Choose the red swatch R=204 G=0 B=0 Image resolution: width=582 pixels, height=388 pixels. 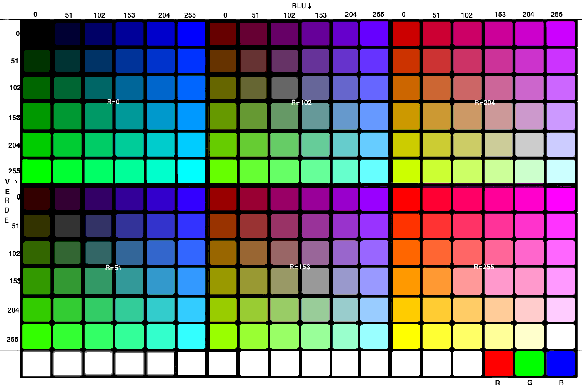[x=406, y=34]
